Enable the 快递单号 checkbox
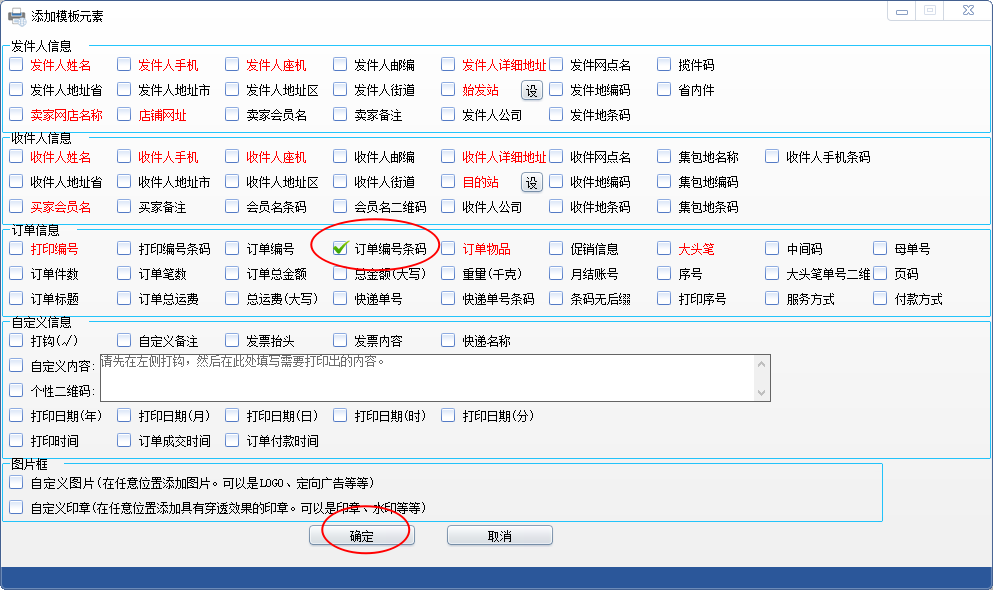The width and height of the screenshot is (993, 590). [339, 298]
